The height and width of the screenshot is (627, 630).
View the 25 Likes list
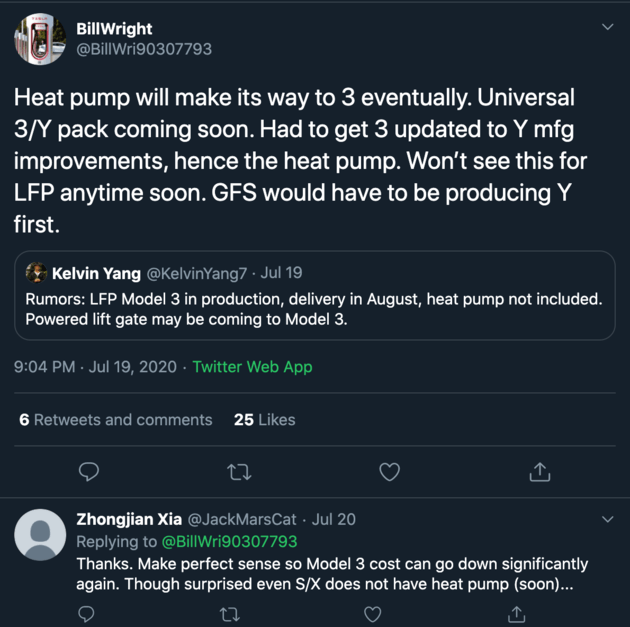point(264,420)
